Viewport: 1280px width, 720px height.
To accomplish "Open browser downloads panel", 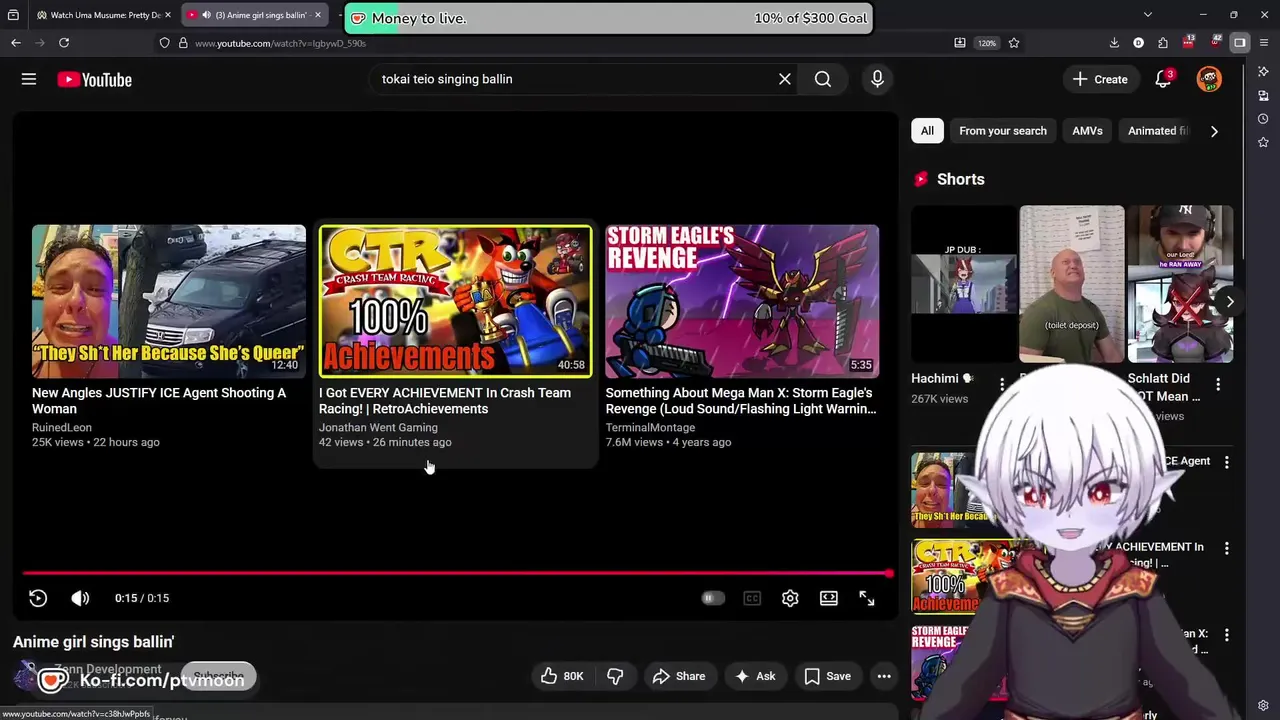I will (x=1114, y=43).
